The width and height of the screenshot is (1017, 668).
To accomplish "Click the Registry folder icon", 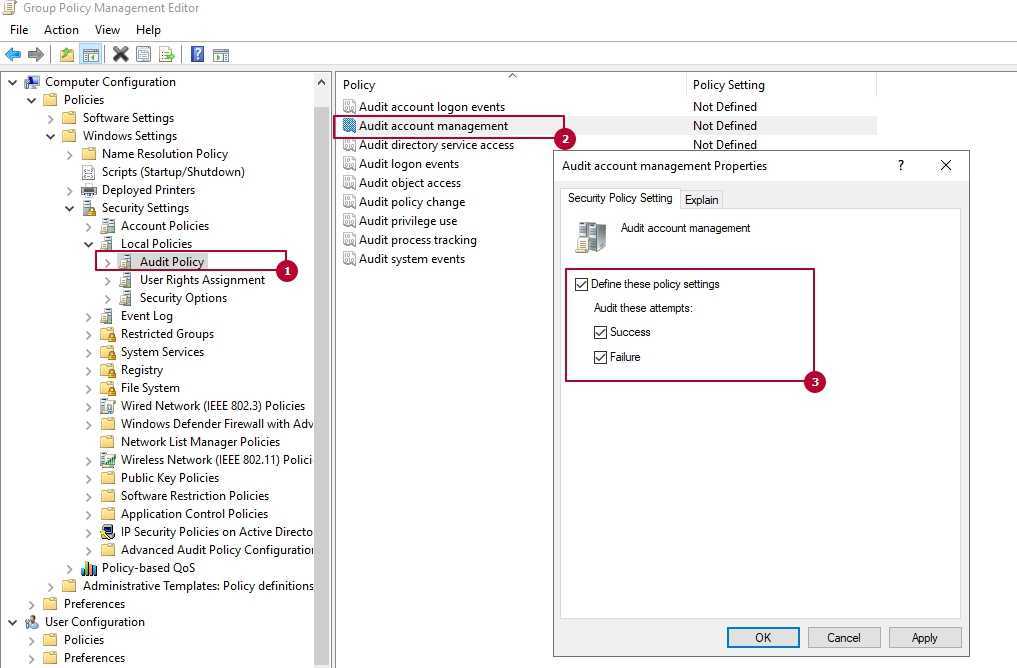I will 108,370.
